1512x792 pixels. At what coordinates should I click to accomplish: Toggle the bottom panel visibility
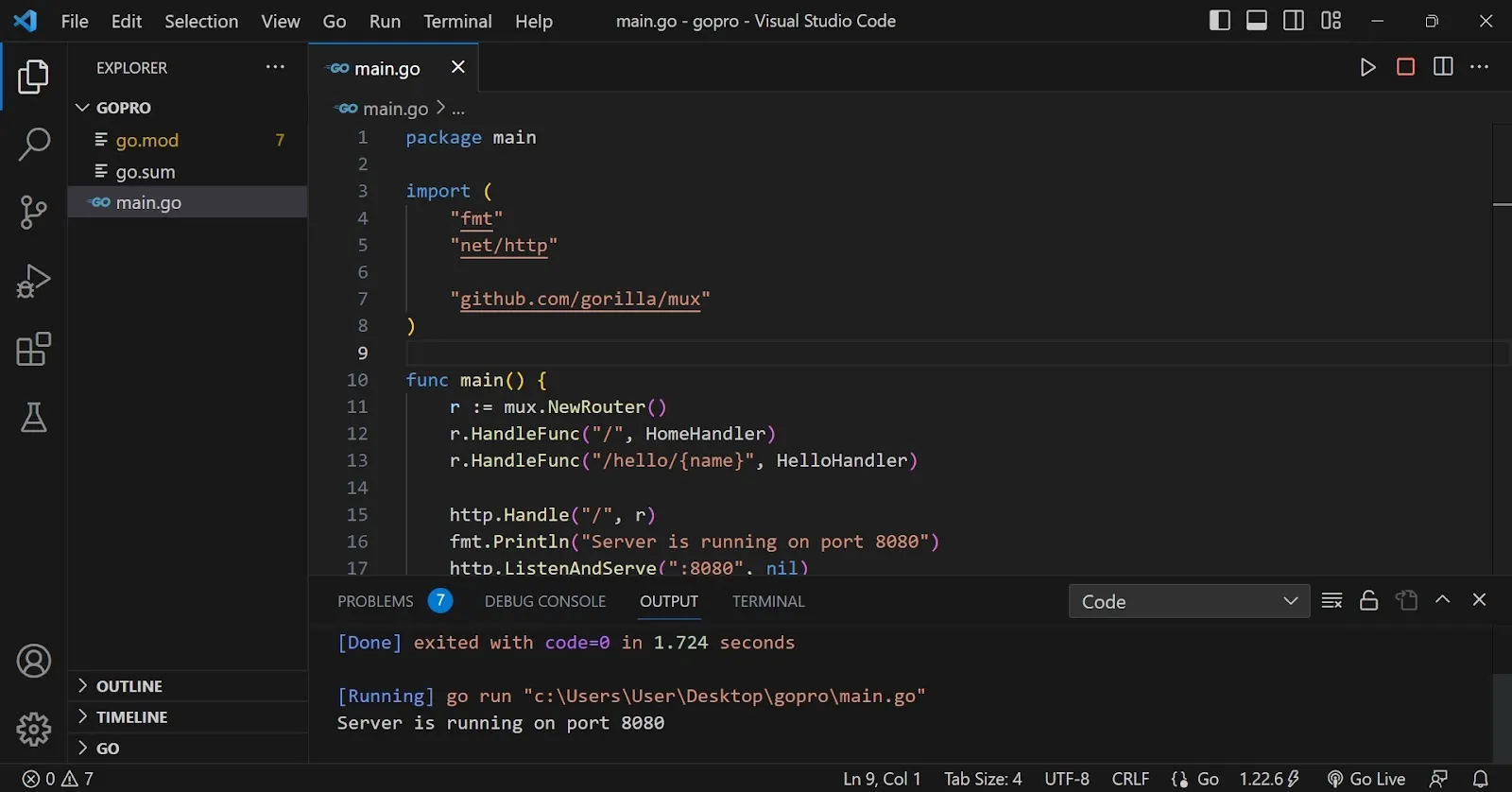(x=1257, y=20)
